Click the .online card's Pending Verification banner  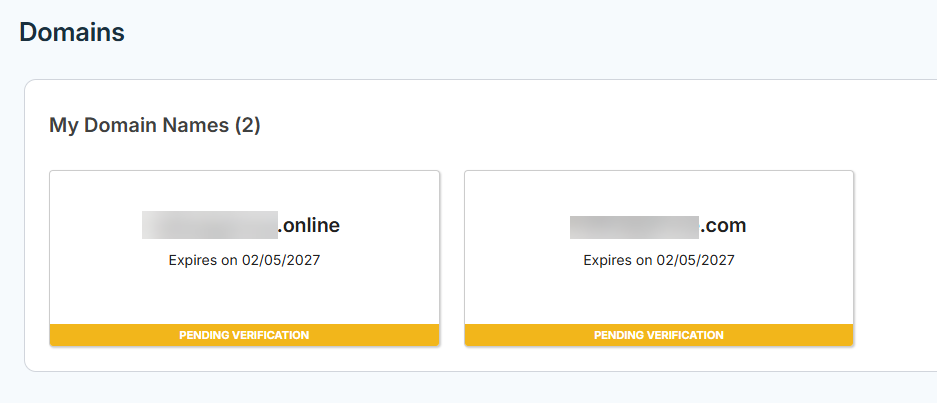244,335
